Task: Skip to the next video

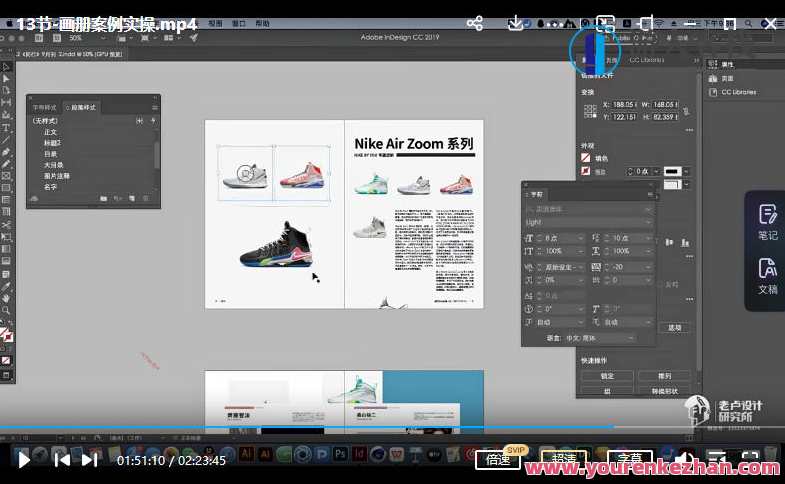Action: click(x=90, y=460)
